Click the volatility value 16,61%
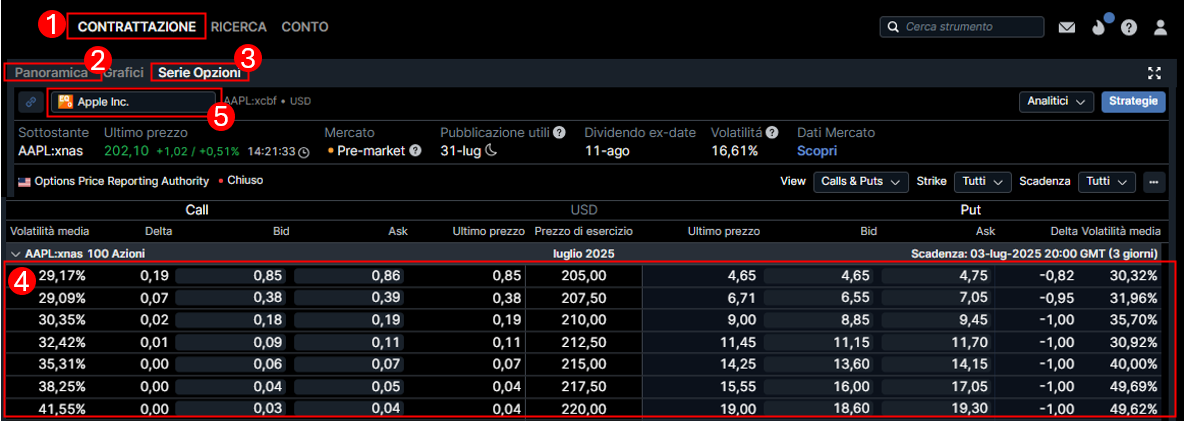Image resolution: width=1184 pixels, height=423 pixels. (734, 151)
